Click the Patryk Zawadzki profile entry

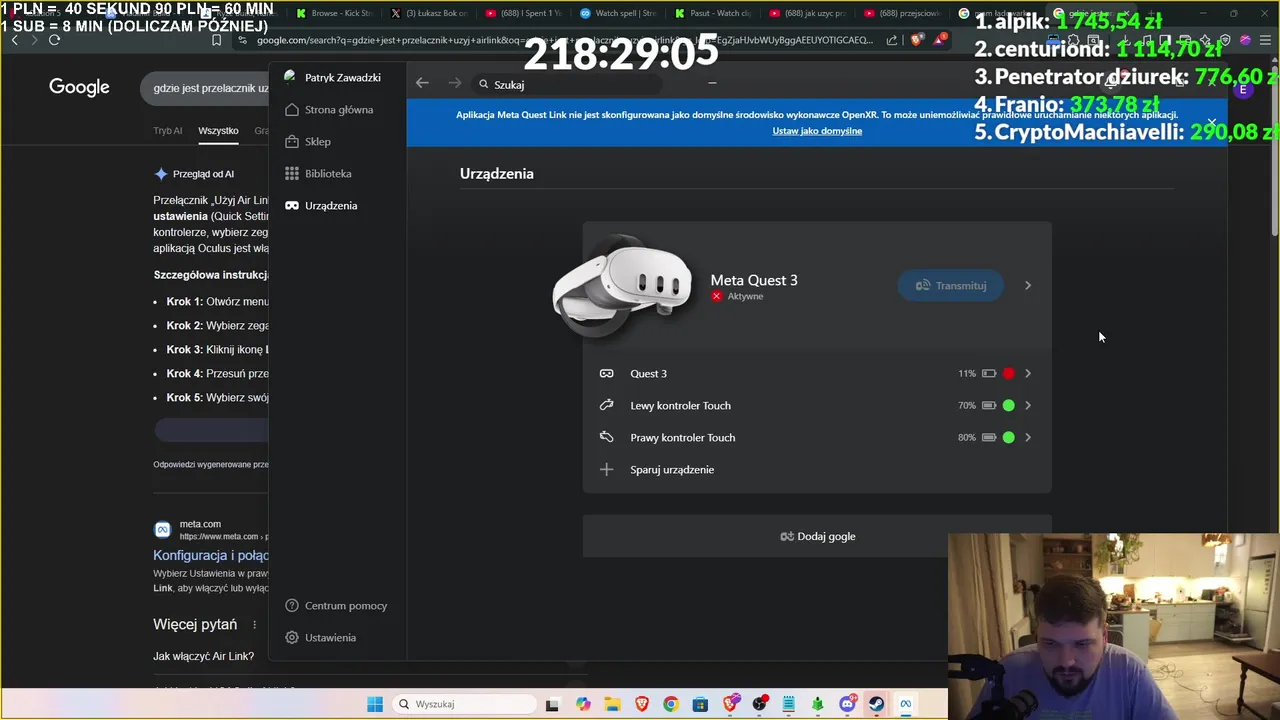pos(332,78)
